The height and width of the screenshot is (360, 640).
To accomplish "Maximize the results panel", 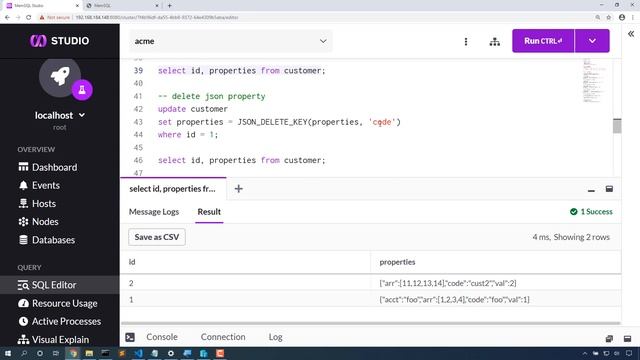I will tap(609, 189).
